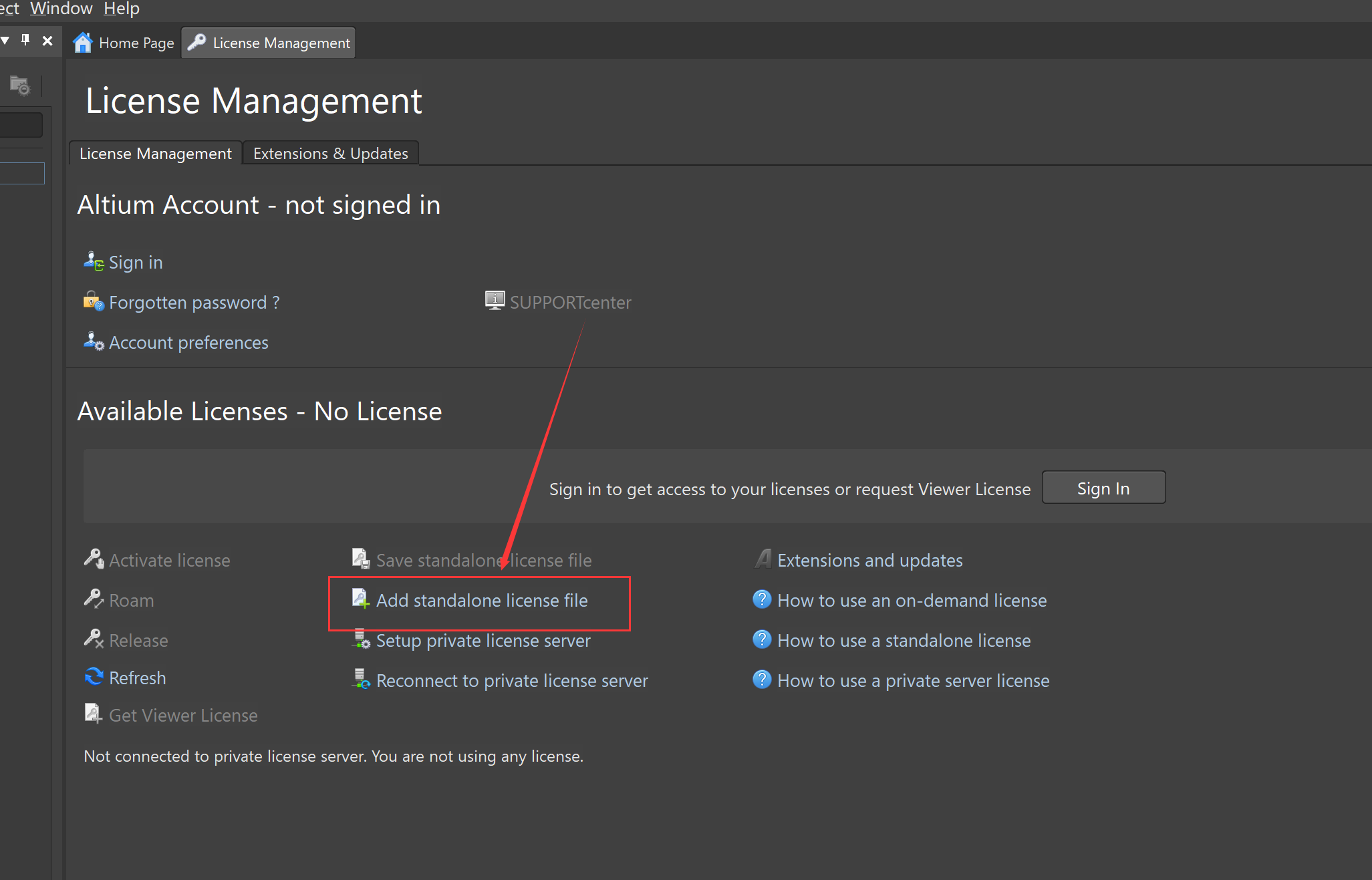Click Add standalone license file link

(x=482, y=601)
